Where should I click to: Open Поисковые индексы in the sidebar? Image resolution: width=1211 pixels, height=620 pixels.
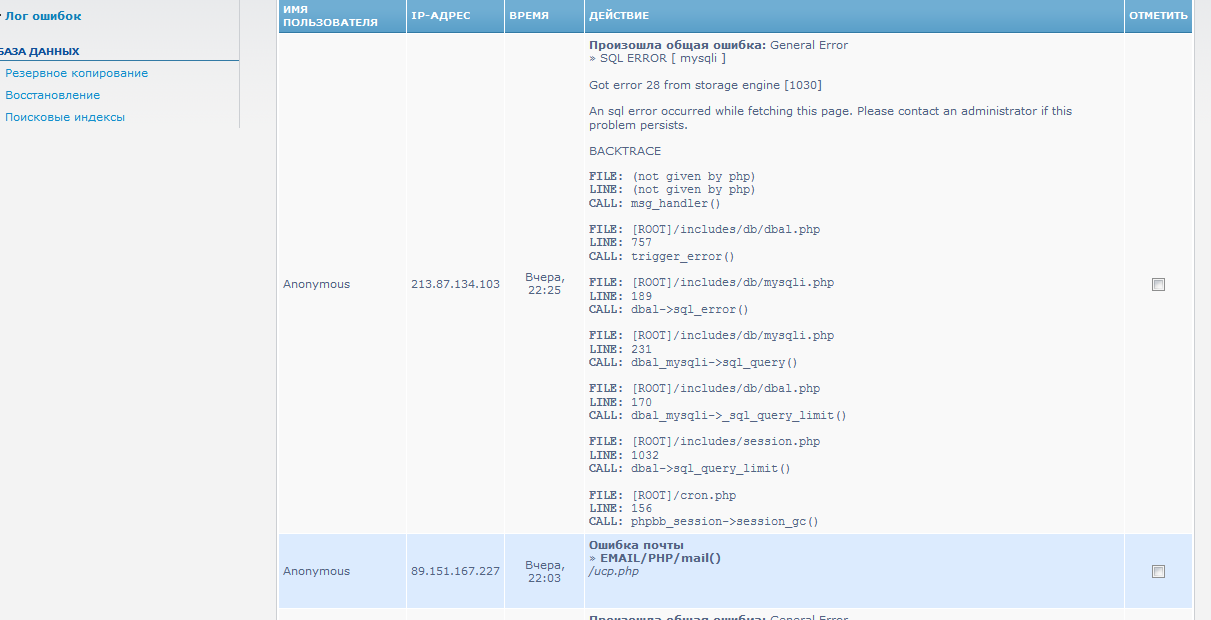pyautogui.click(x=65, y=117)
